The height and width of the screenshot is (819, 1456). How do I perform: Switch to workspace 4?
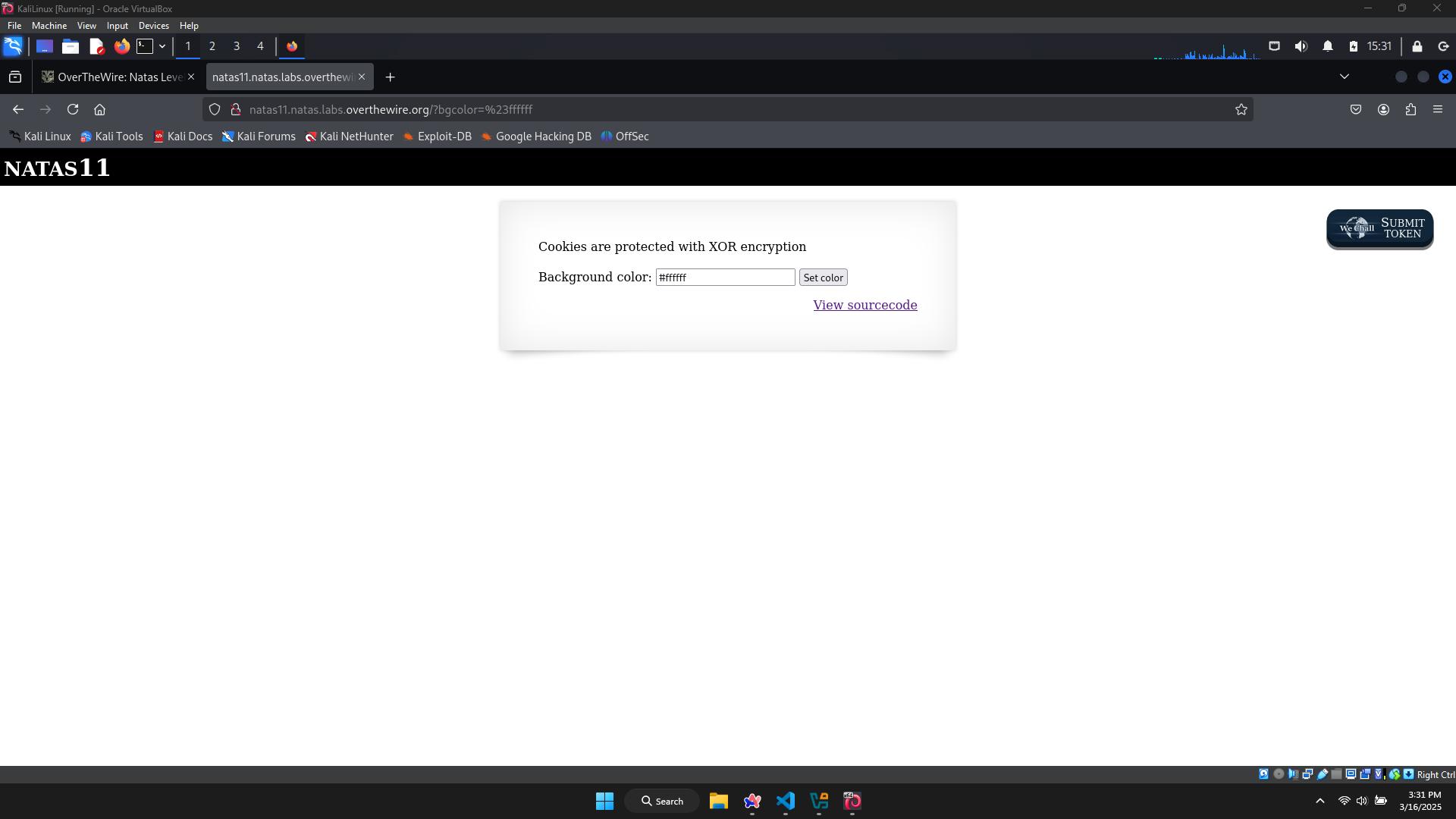click(260, 46)
